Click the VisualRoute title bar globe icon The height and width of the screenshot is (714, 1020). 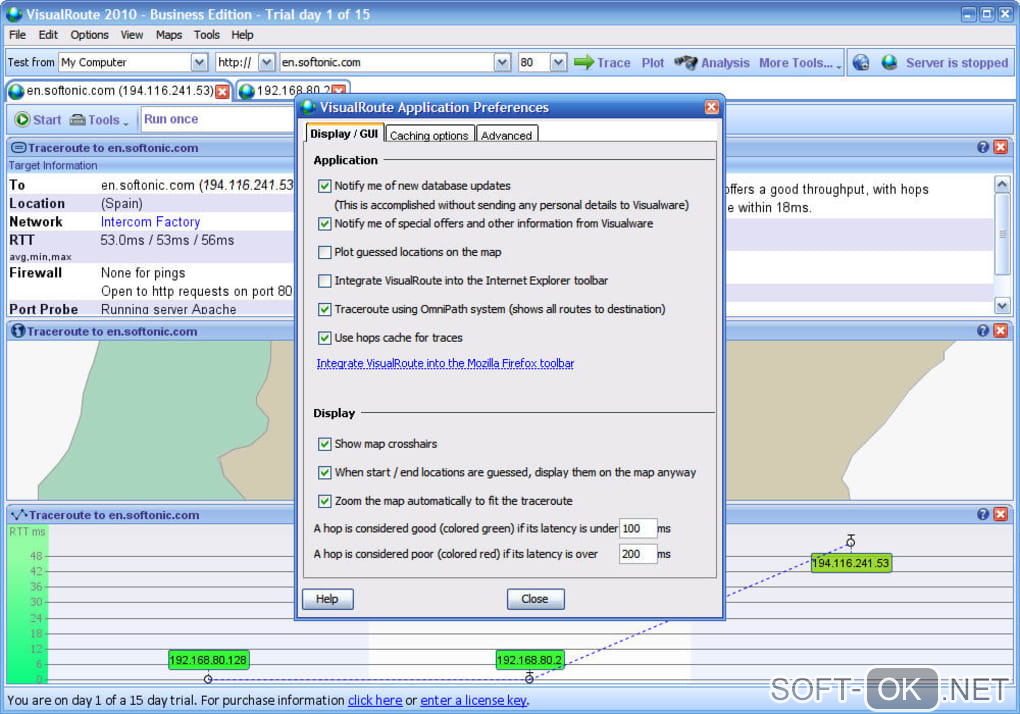click(x=14, y=14)
